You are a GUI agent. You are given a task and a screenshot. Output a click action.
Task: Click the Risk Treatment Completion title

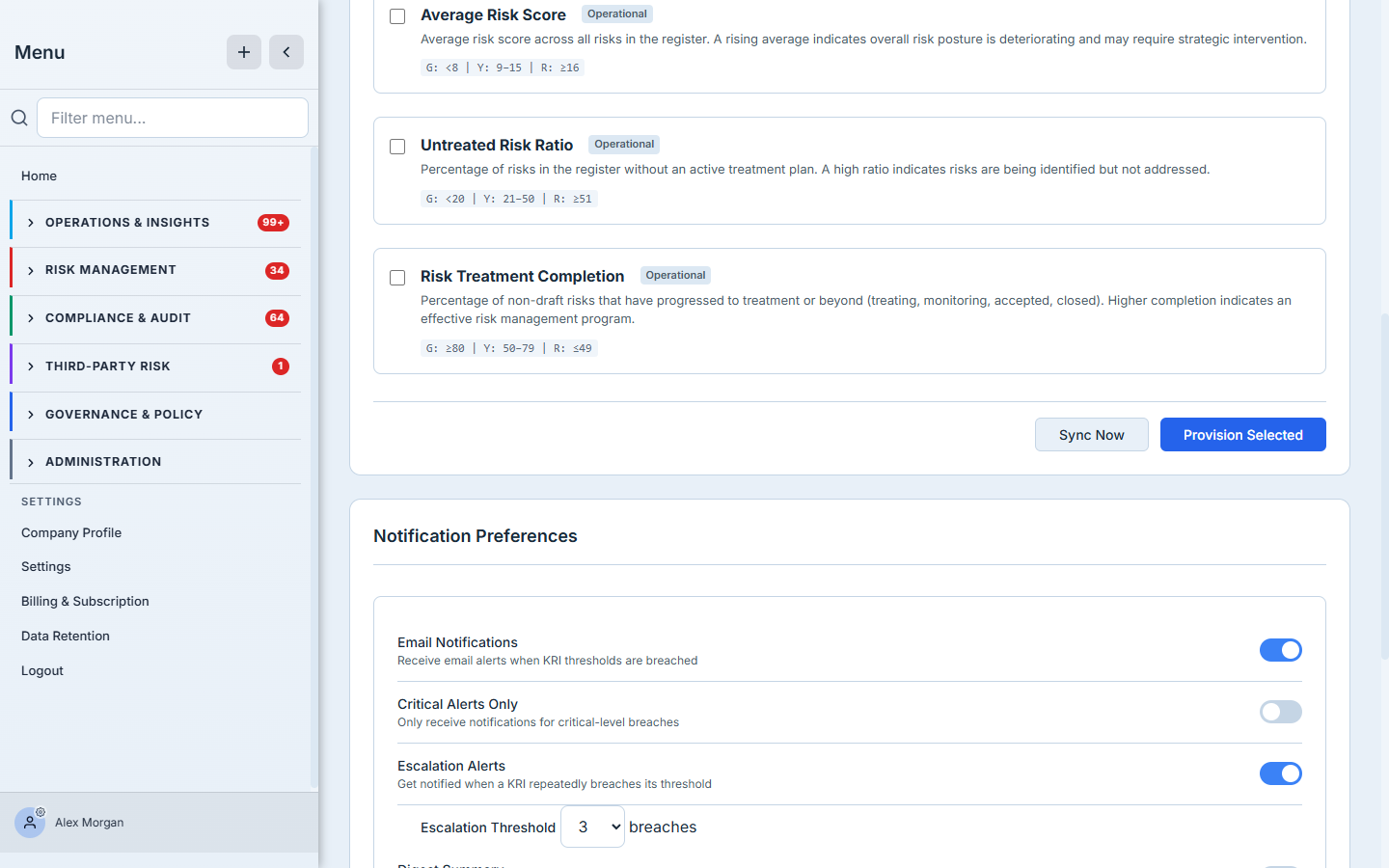523,277
